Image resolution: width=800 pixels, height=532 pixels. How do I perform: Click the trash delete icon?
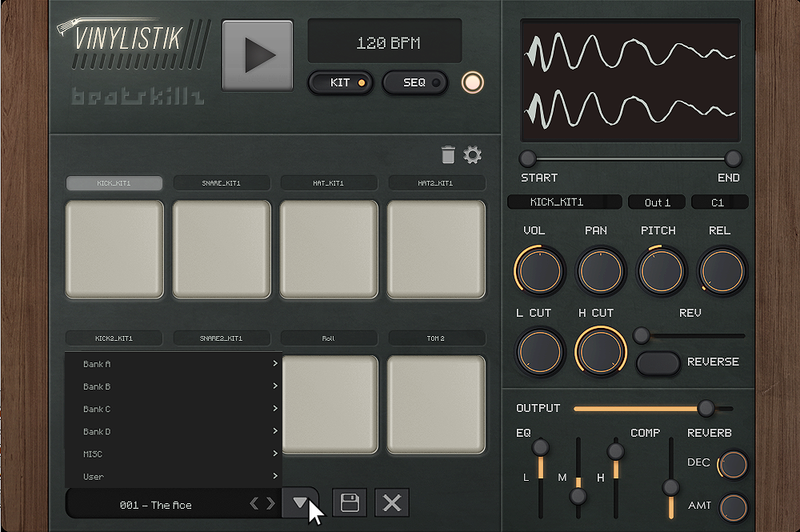[x=448, y=155]
